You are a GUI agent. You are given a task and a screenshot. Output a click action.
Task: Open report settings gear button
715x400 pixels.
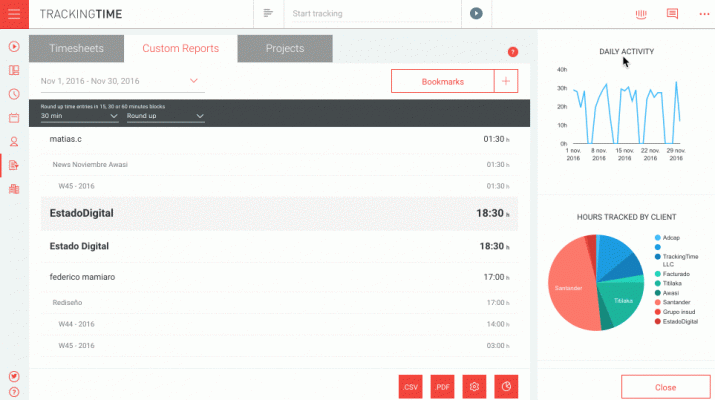click(474, 387)
